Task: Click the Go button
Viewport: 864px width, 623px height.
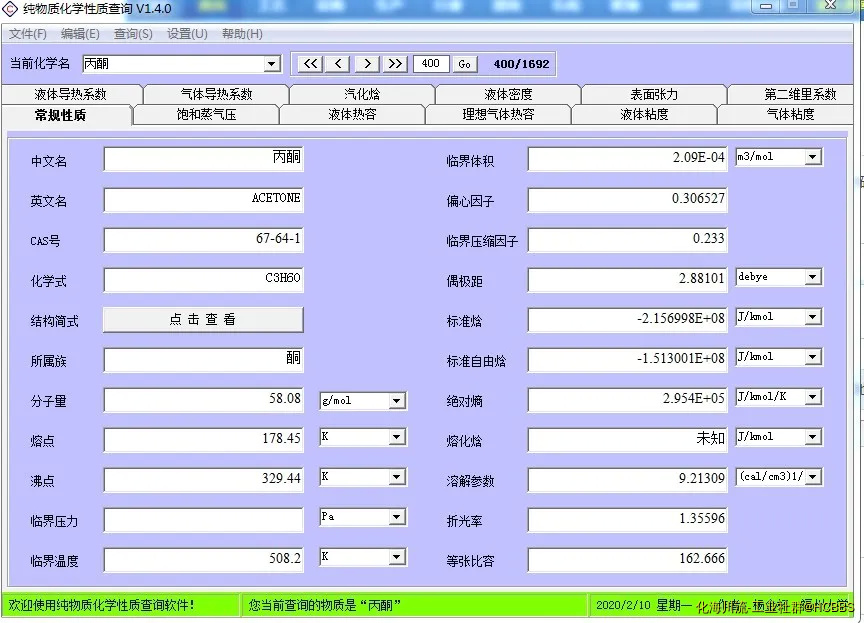Action: tap(464, 64)
